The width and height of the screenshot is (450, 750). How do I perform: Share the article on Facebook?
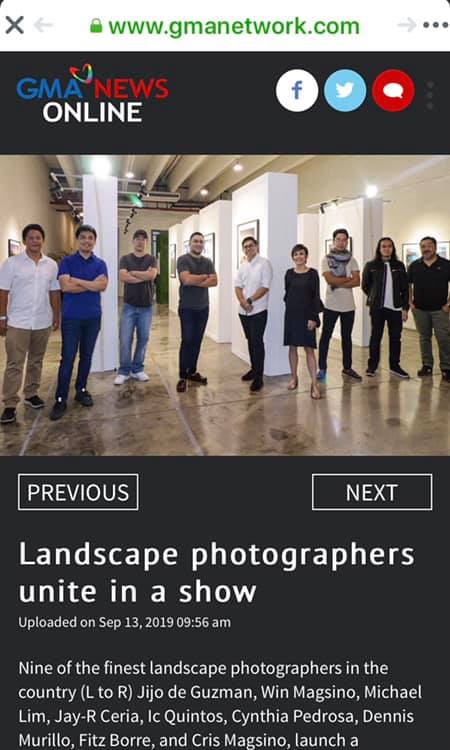point(297,90)
